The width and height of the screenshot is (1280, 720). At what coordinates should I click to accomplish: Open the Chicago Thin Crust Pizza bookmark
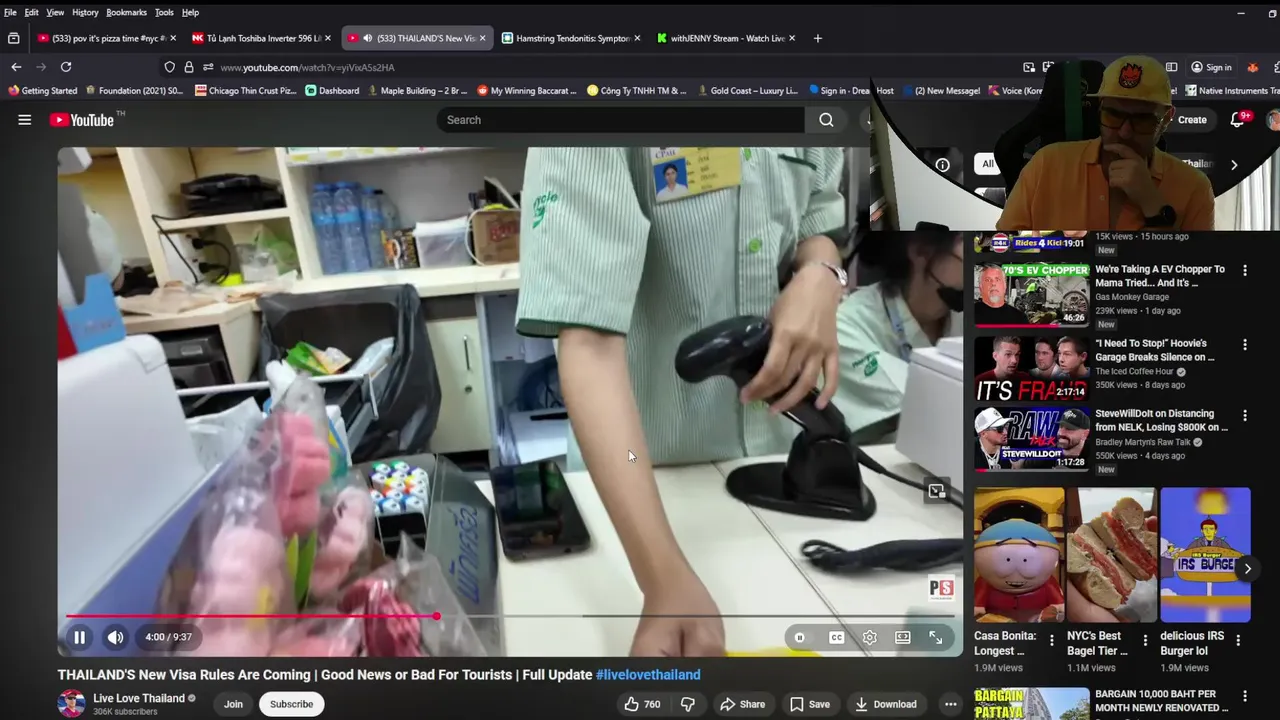(246, 90)
